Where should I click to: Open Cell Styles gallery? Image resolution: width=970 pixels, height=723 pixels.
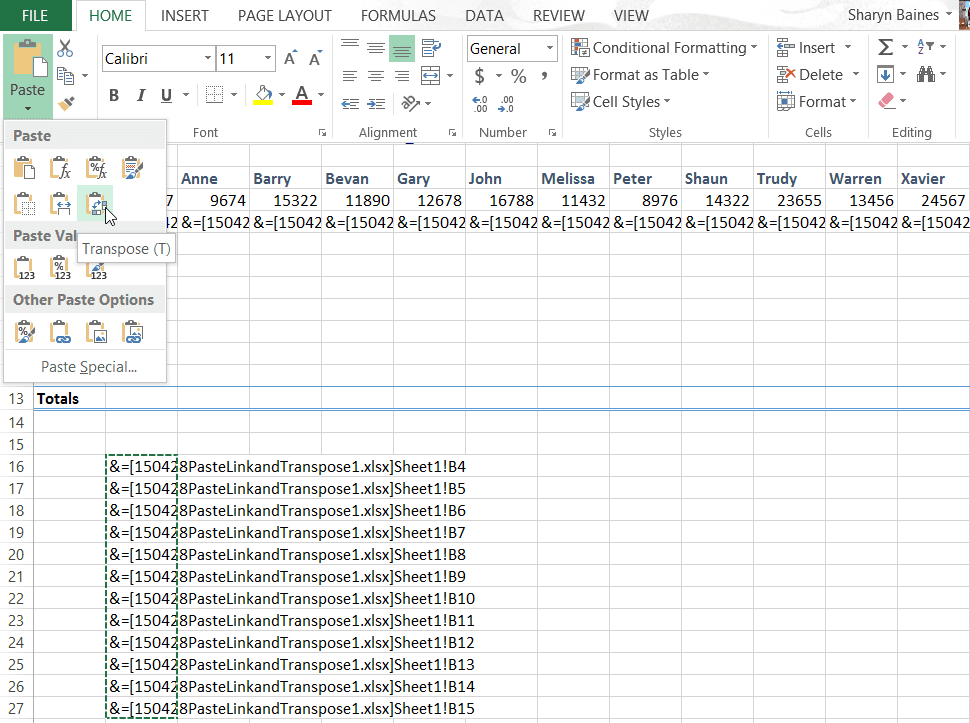click(621, 101)
